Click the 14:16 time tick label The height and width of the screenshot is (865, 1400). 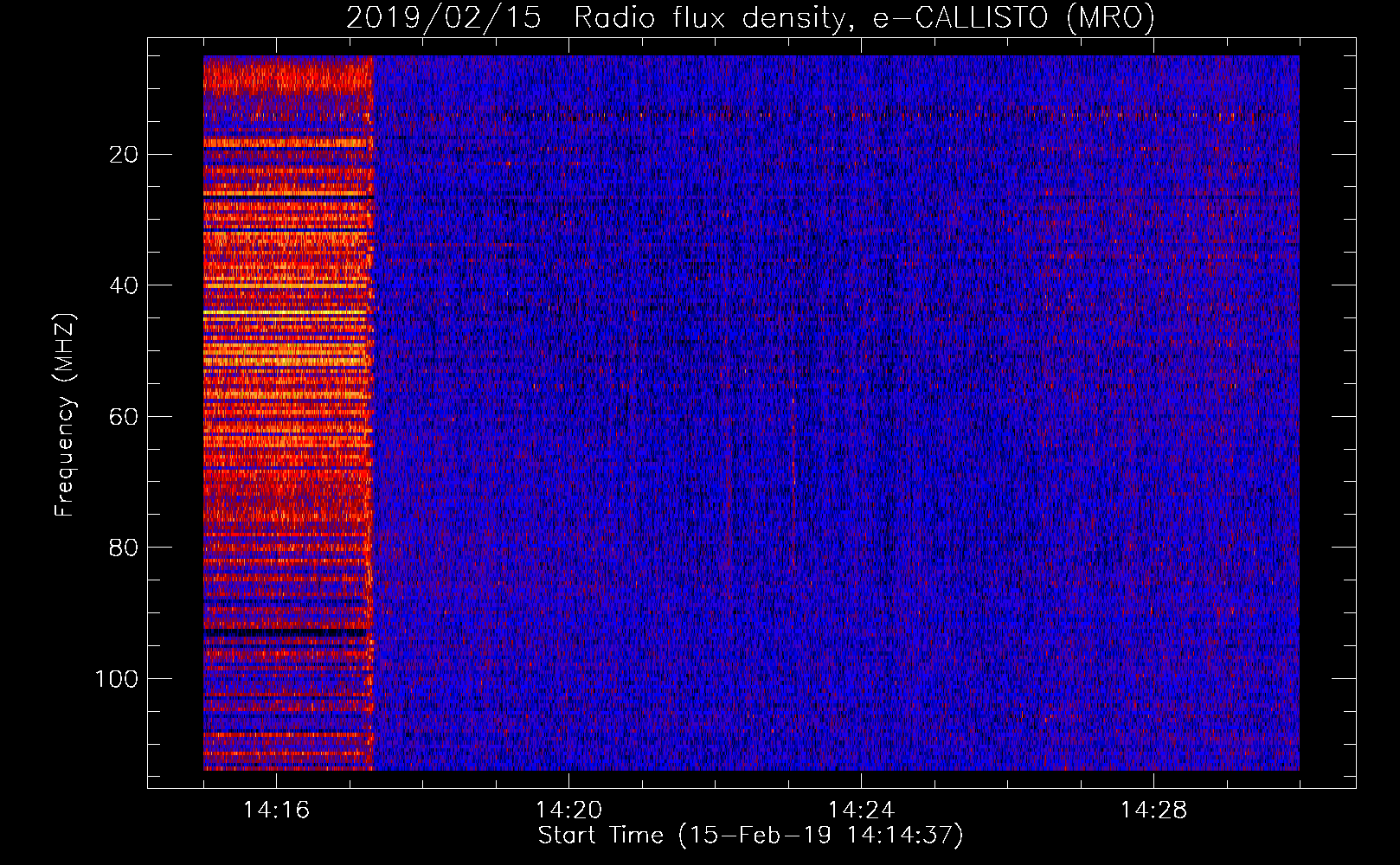276,810
